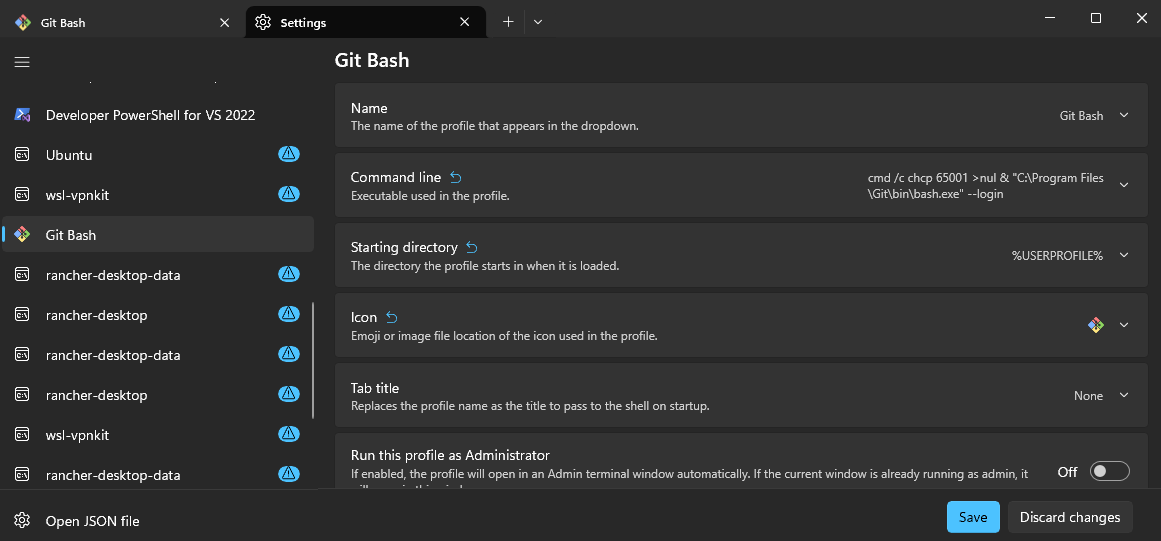Expand the Starting directory chevron

(x=1123, y=255)
